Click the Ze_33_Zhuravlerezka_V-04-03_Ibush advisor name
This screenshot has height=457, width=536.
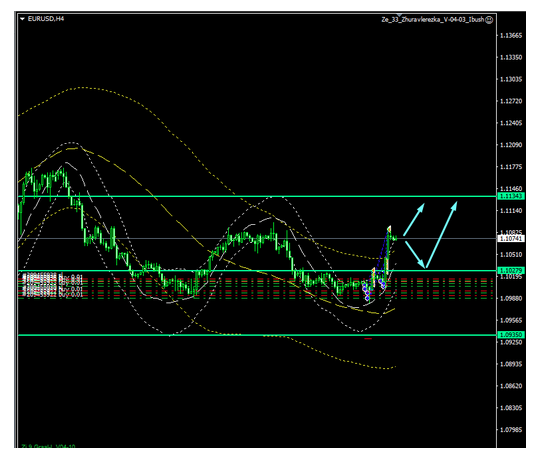pyautogui.click(x=433, y=19)
